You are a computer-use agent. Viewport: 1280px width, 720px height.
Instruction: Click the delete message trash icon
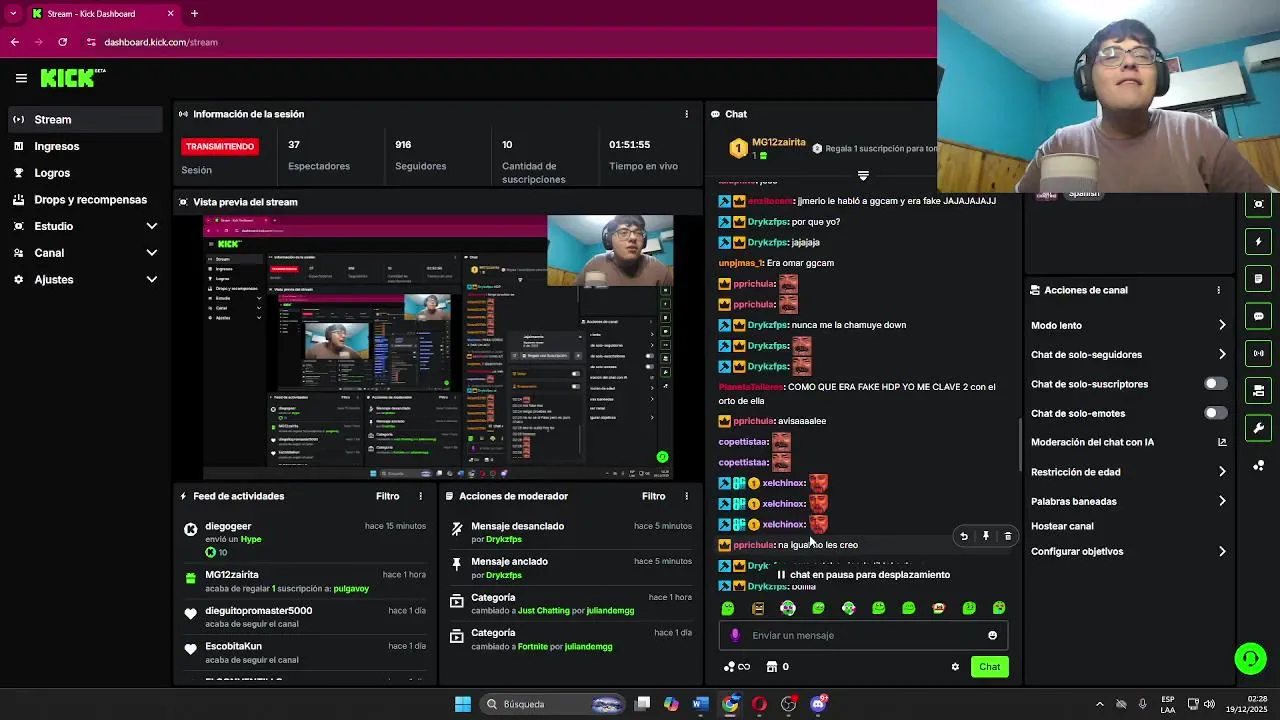pyautogui.click(x=1007, y=536)
